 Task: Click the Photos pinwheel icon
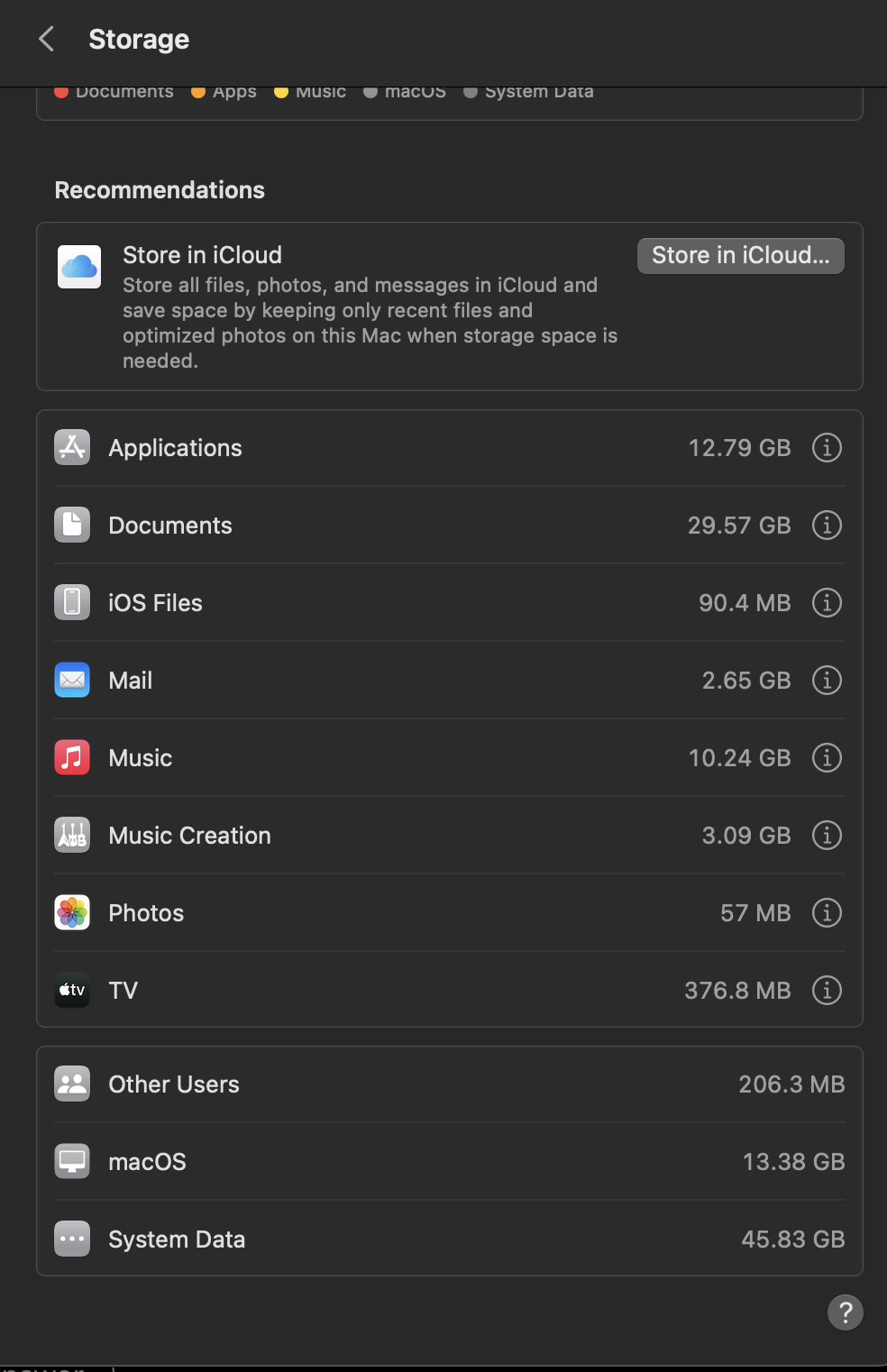[x=72, y=913]
